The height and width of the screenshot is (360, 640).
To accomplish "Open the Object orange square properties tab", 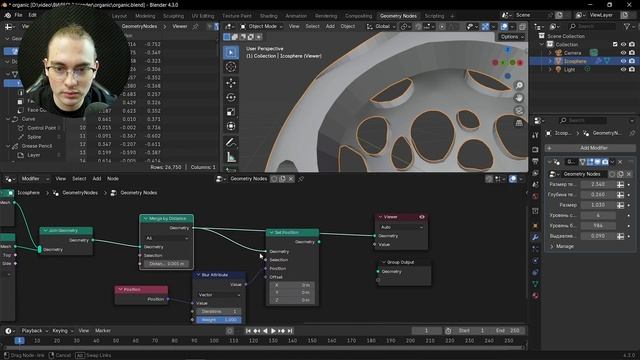I will coord(535,225).
